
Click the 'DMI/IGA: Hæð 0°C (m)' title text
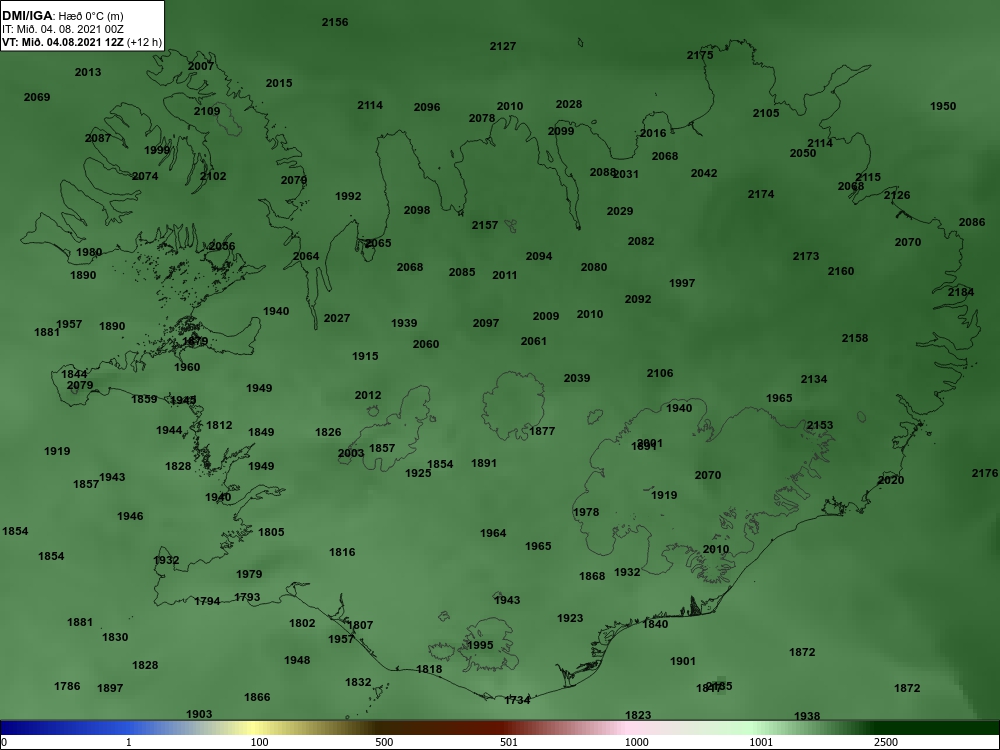(62, 16)
